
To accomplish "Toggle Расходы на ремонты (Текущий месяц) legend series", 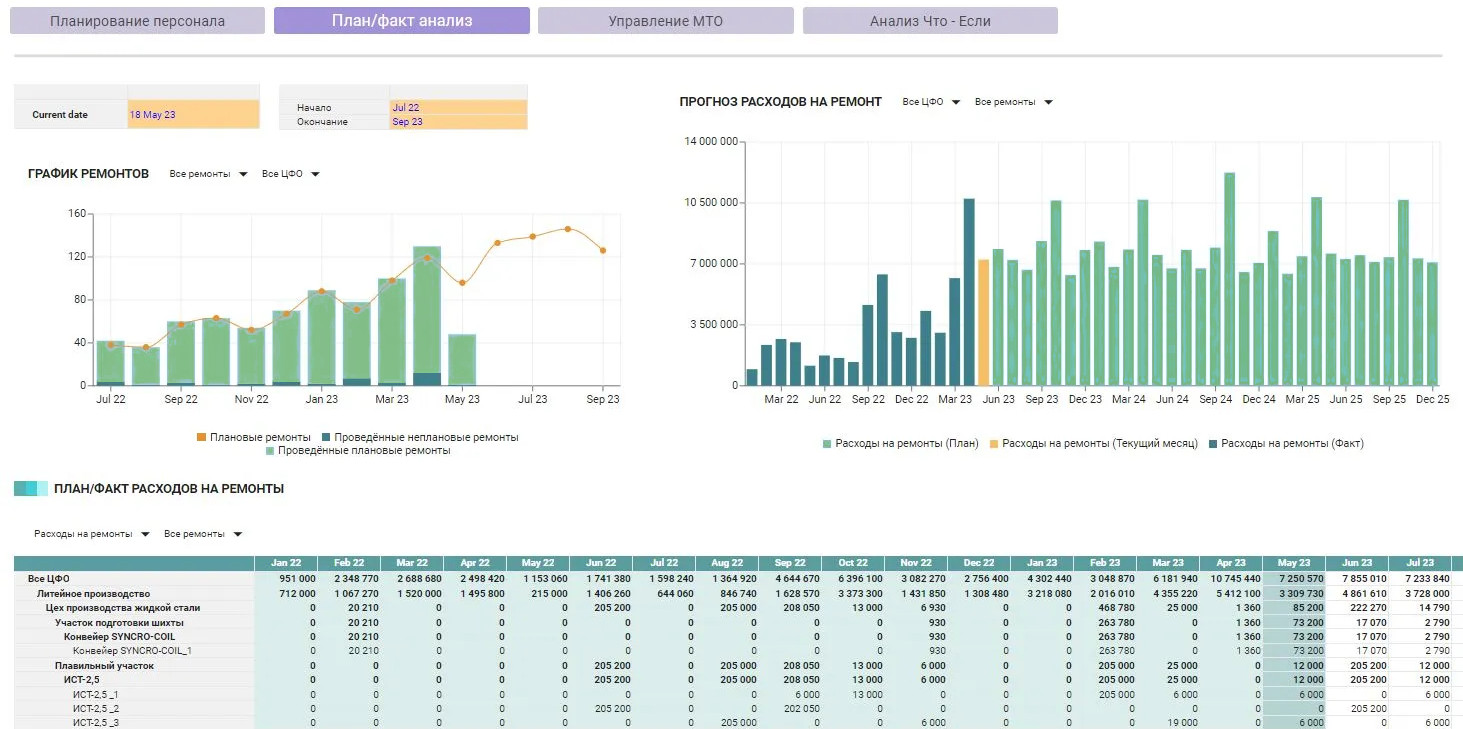I will 994,443.
